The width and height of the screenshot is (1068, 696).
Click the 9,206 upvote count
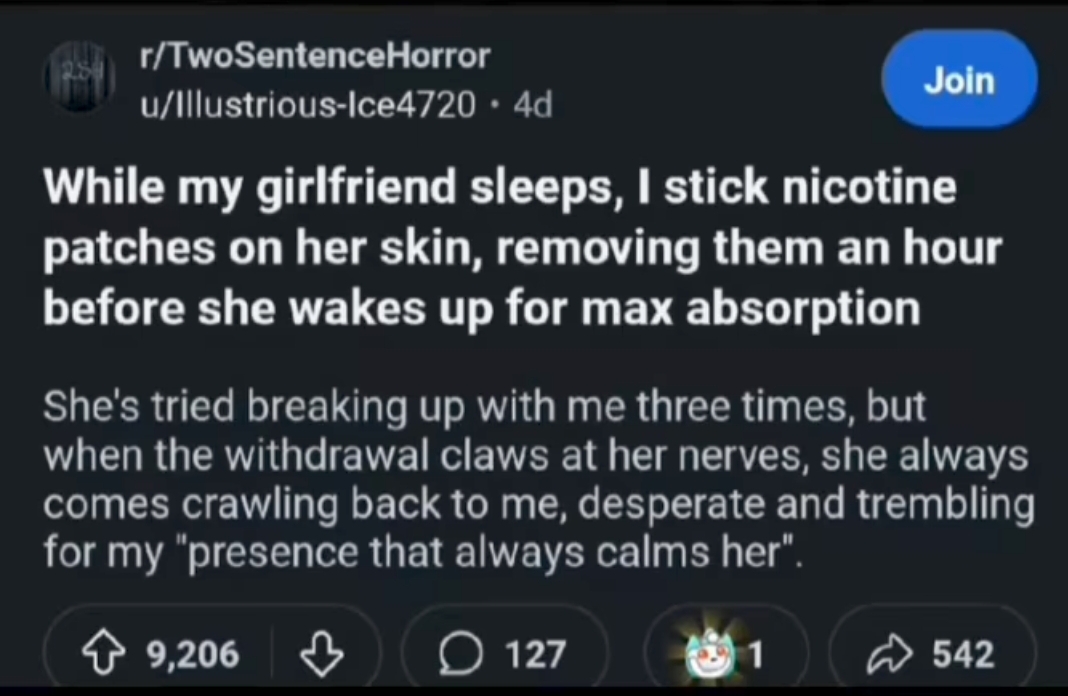tap(193, 654)
